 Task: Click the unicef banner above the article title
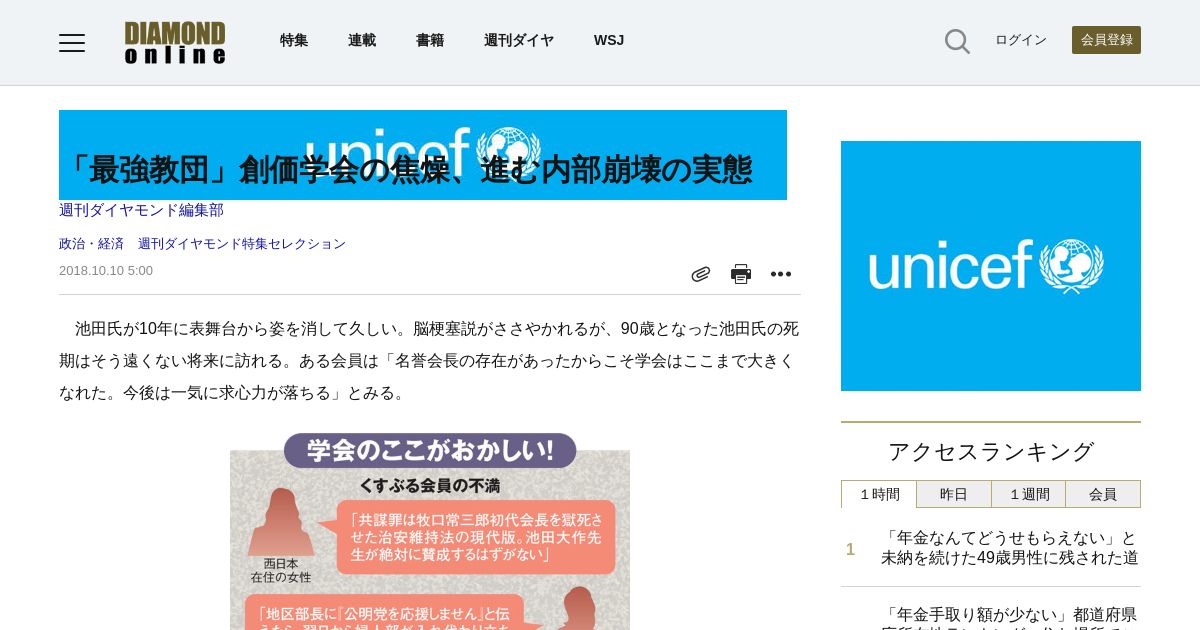(x=423, y=155)
